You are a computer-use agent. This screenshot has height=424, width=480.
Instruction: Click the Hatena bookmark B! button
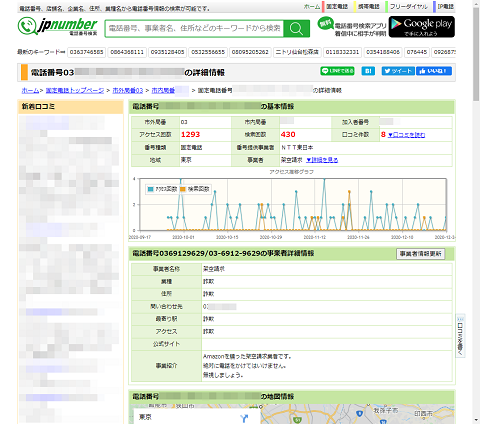pyautogui.click(x=368, y=71)
